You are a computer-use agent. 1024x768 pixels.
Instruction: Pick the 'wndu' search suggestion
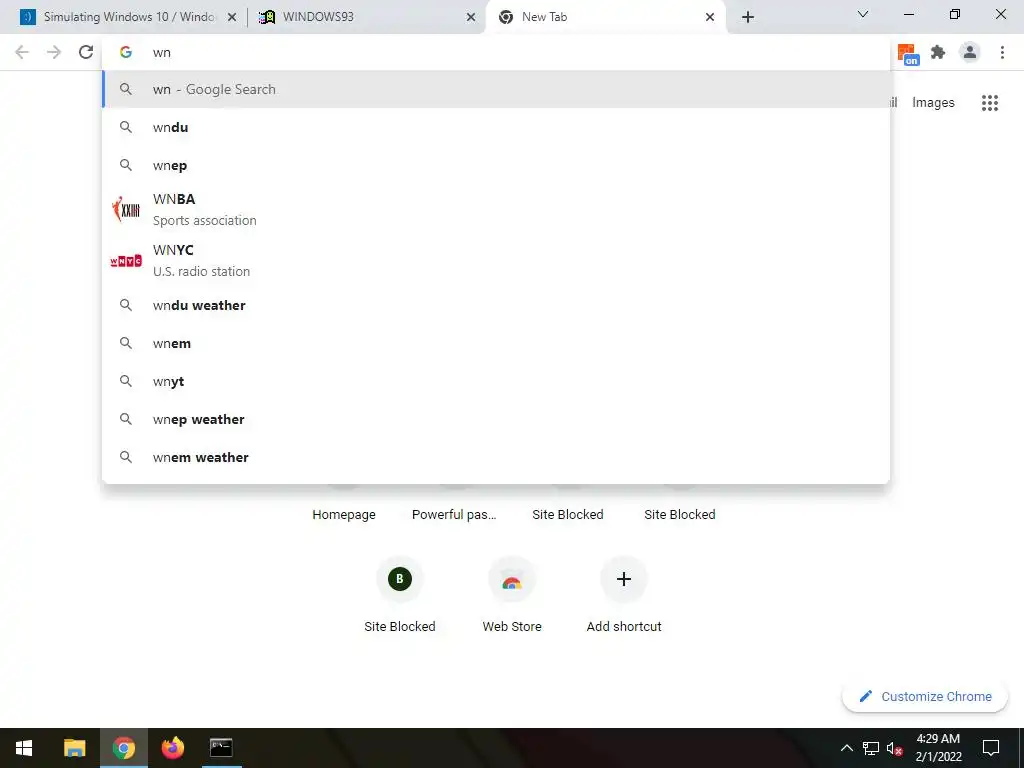tap(496, 127)
